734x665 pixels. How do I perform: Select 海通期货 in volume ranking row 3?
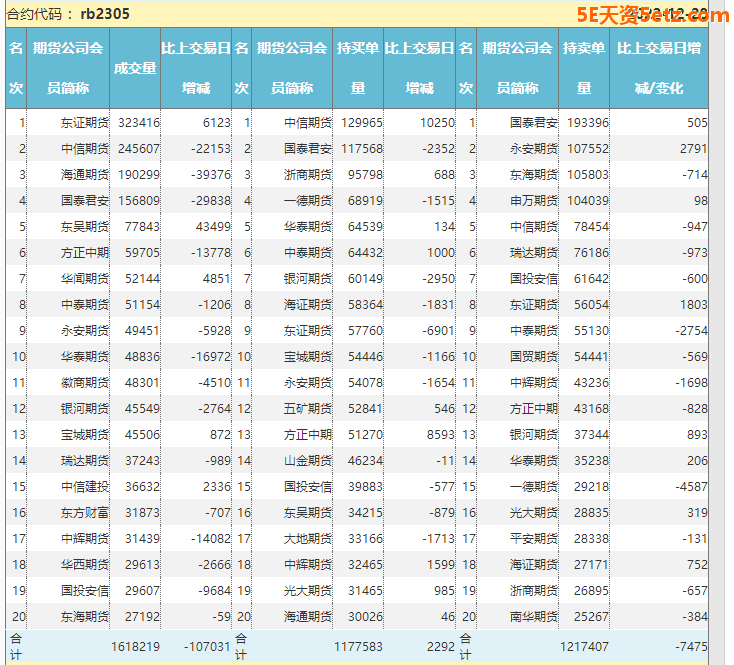click(x=85, y=175)
